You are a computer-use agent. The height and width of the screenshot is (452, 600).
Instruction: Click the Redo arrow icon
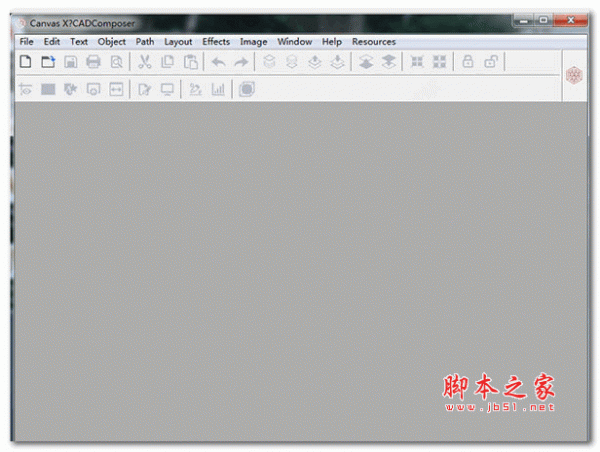[241, 62]
